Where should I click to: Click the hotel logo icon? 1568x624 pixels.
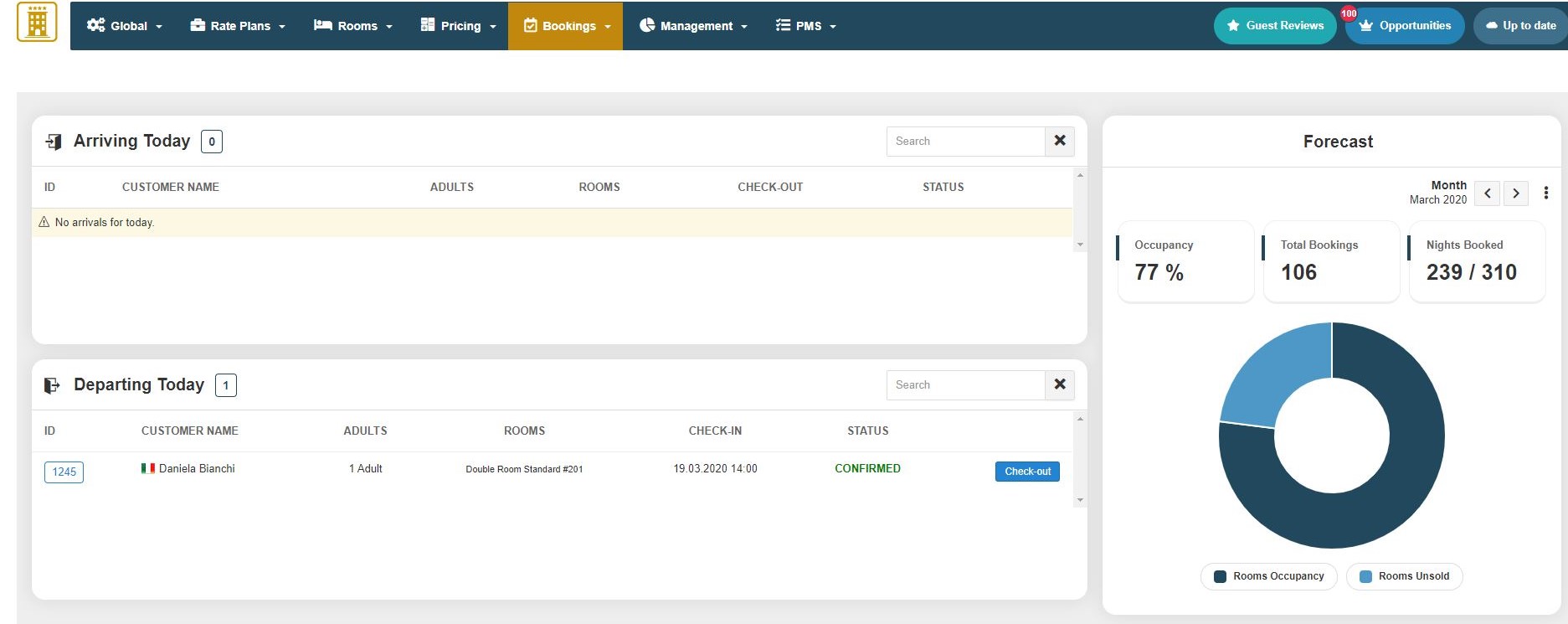tap(37, 22)
